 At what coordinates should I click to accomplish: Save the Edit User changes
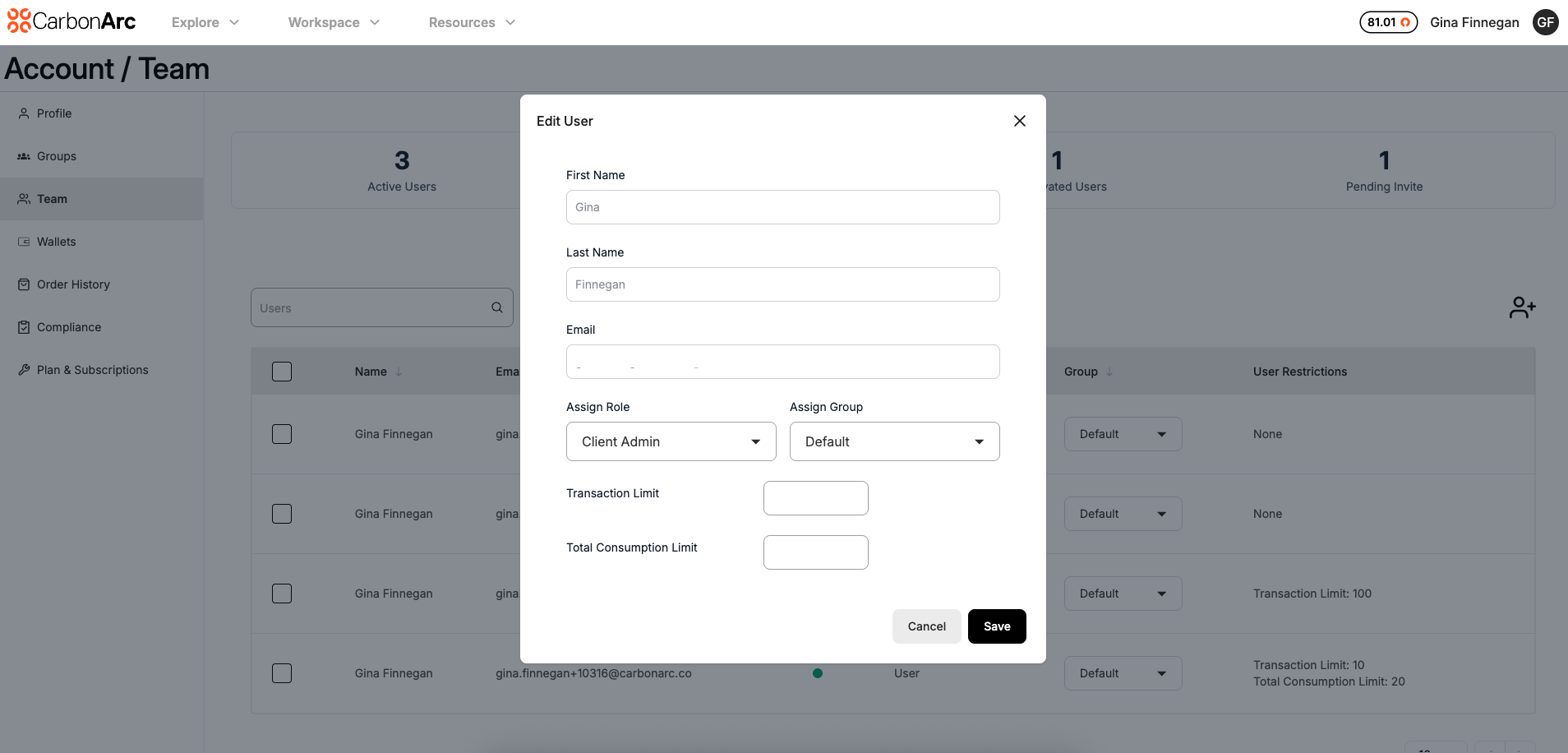pos(996,626)
